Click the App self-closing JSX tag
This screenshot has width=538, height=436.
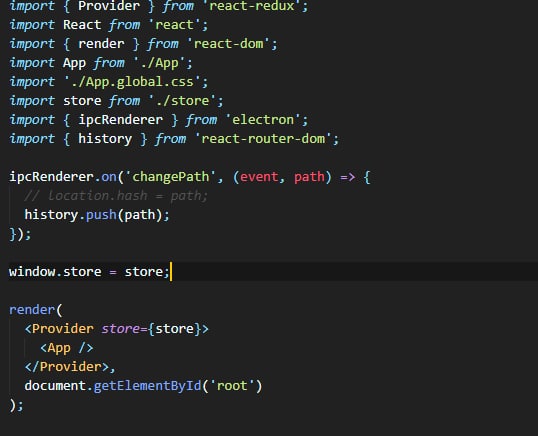(67, 348)
